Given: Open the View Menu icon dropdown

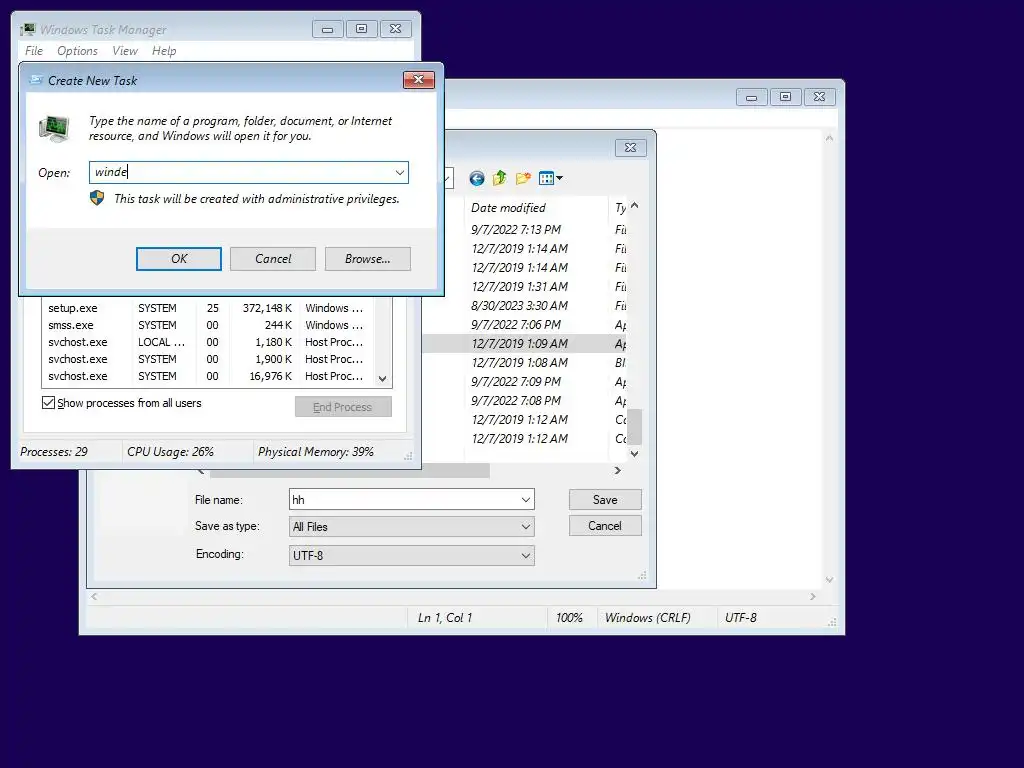Looking at the screenshot, I should (x=551, y=178).
